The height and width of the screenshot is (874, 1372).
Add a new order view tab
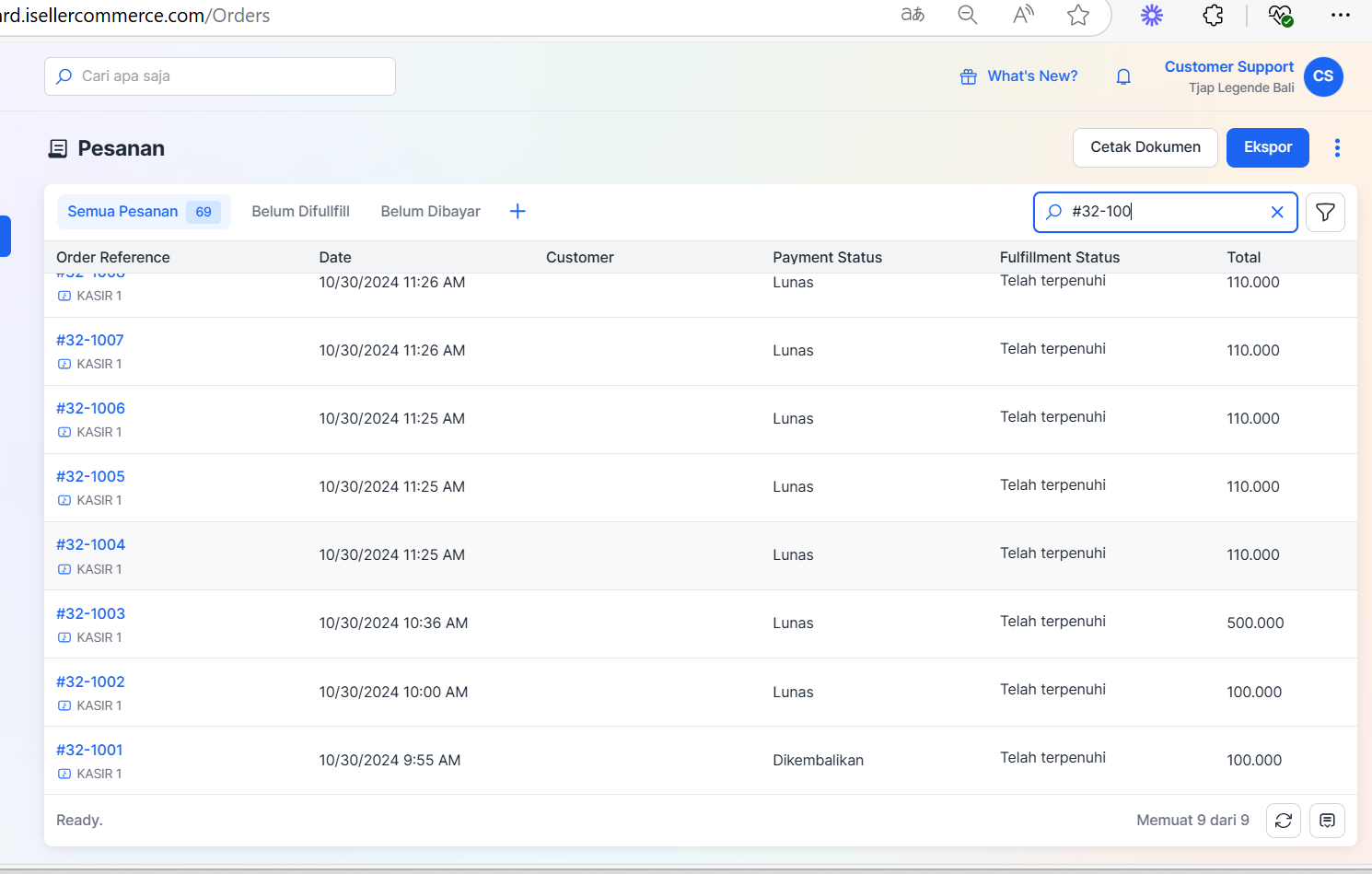[x=517, y=211]
